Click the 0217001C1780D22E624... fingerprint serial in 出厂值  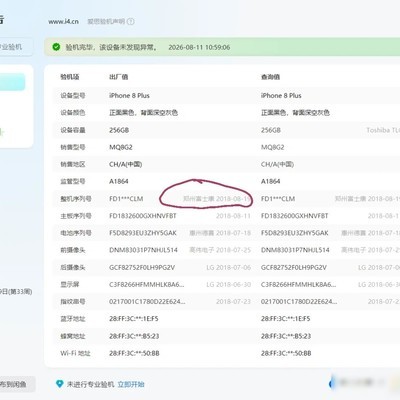147,302
